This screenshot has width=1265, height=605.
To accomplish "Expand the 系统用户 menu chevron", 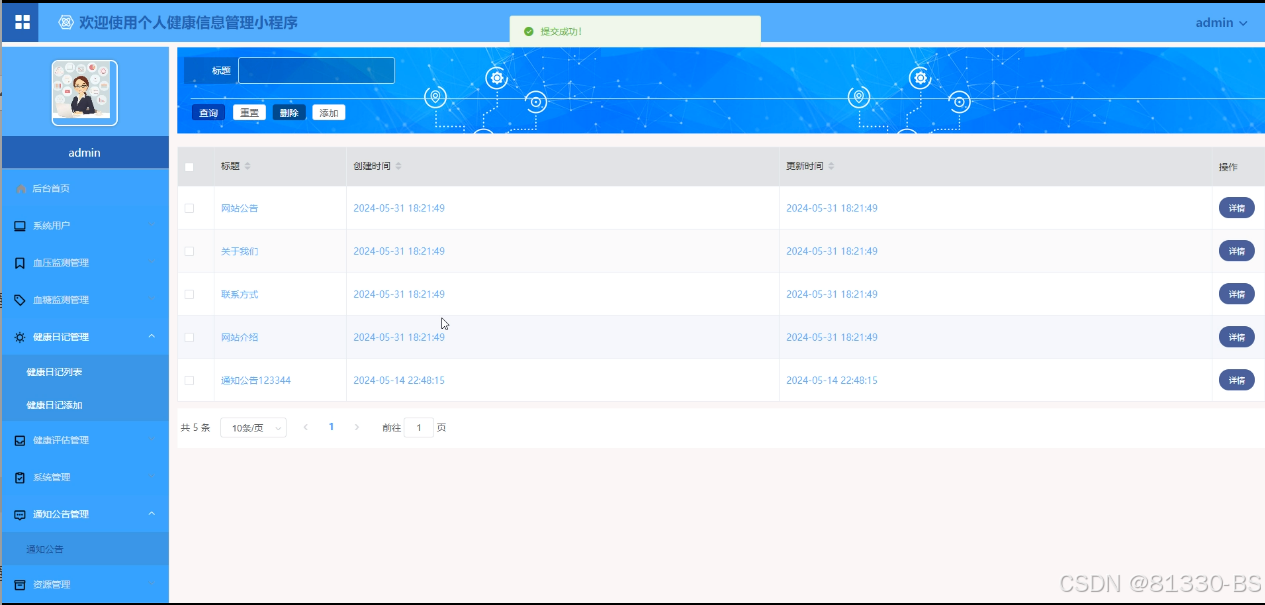I will pos(152,226).
